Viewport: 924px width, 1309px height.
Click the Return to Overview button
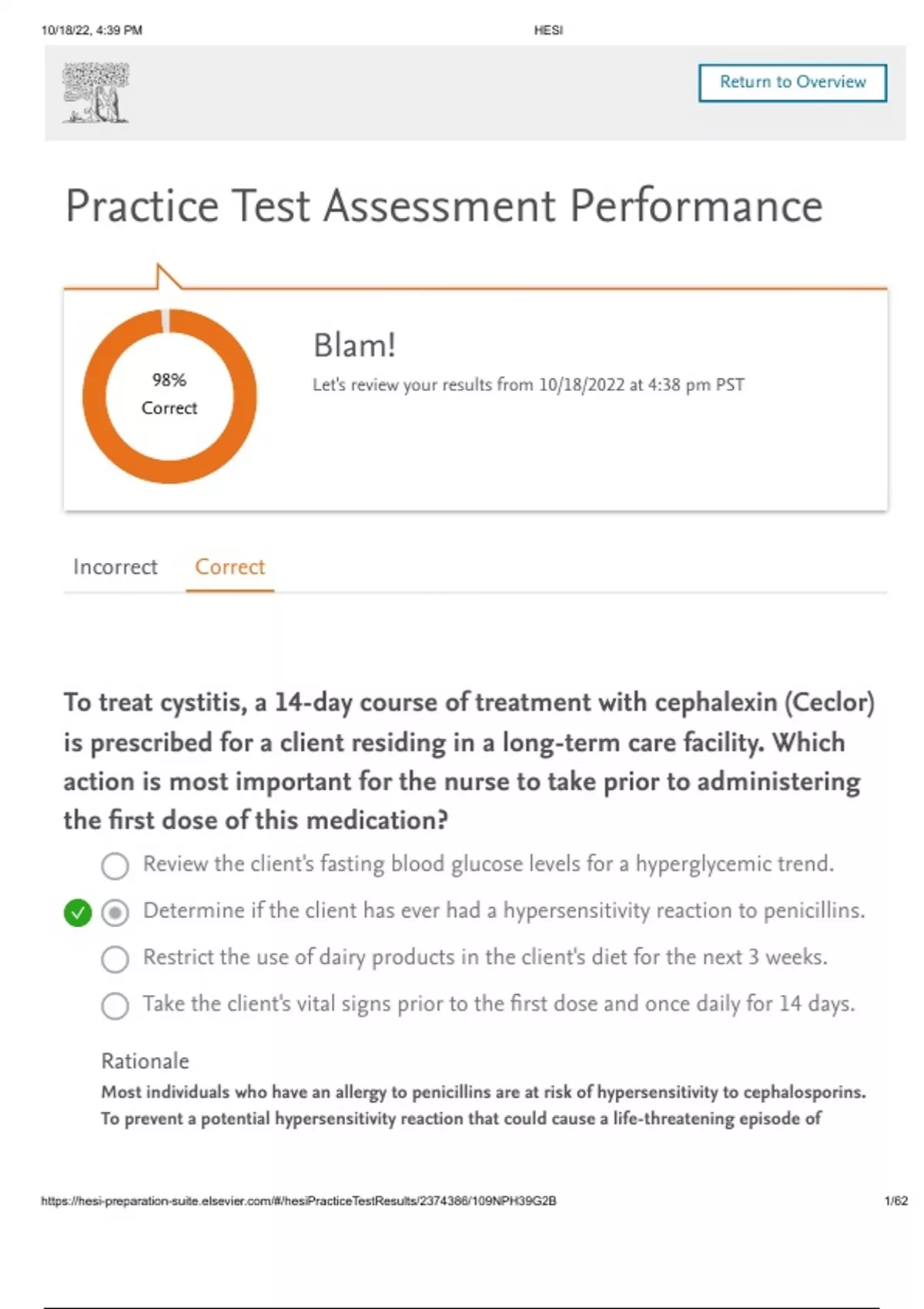(x=792, y=82)
